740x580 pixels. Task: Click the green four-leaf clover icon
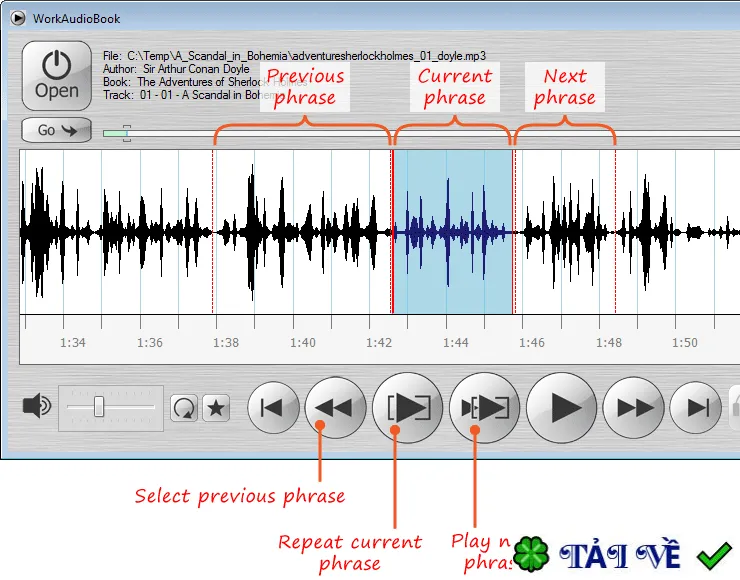[x=531, y=554]
